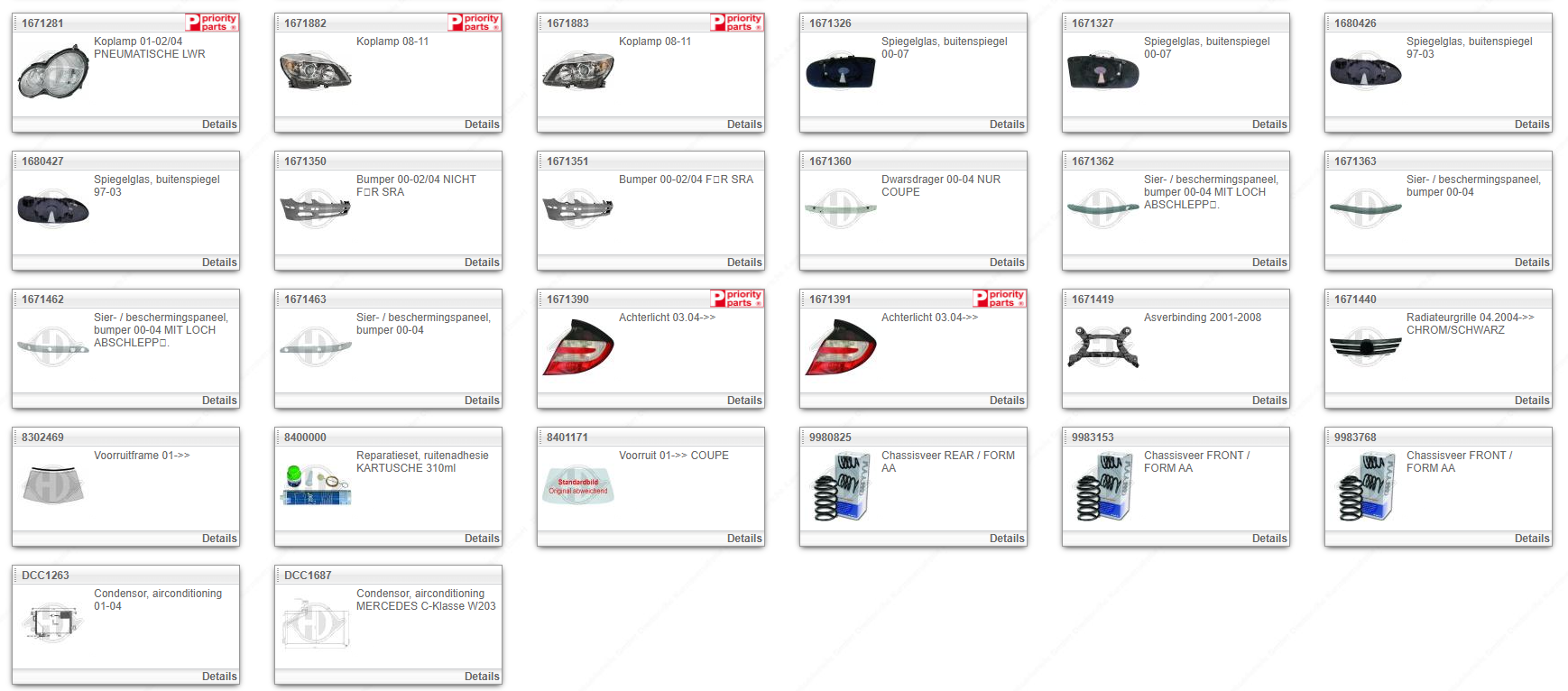Click priority parts badge on item 1671390
Screen dimensions: 1568x691
736,299
